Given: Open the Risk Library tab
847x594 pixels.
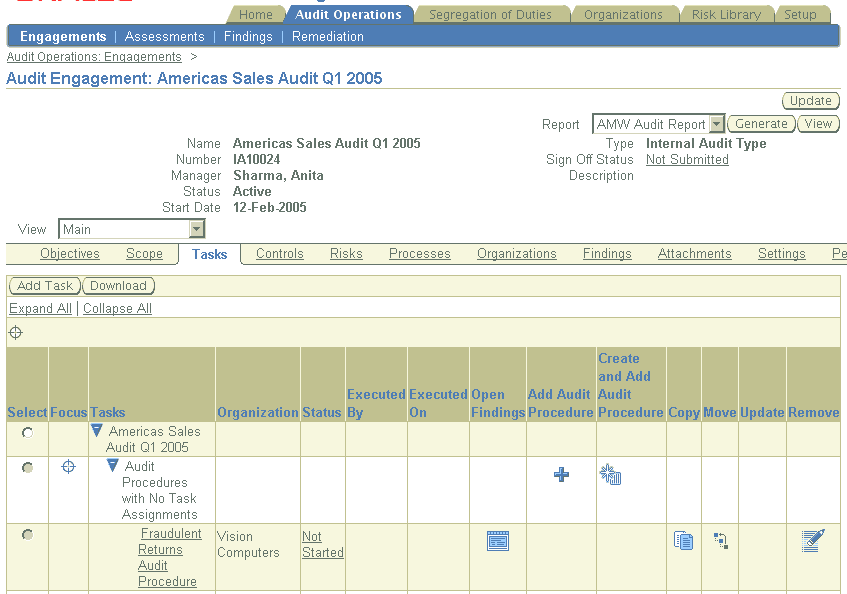Looking at the screenshot, I should click(727, 15).
